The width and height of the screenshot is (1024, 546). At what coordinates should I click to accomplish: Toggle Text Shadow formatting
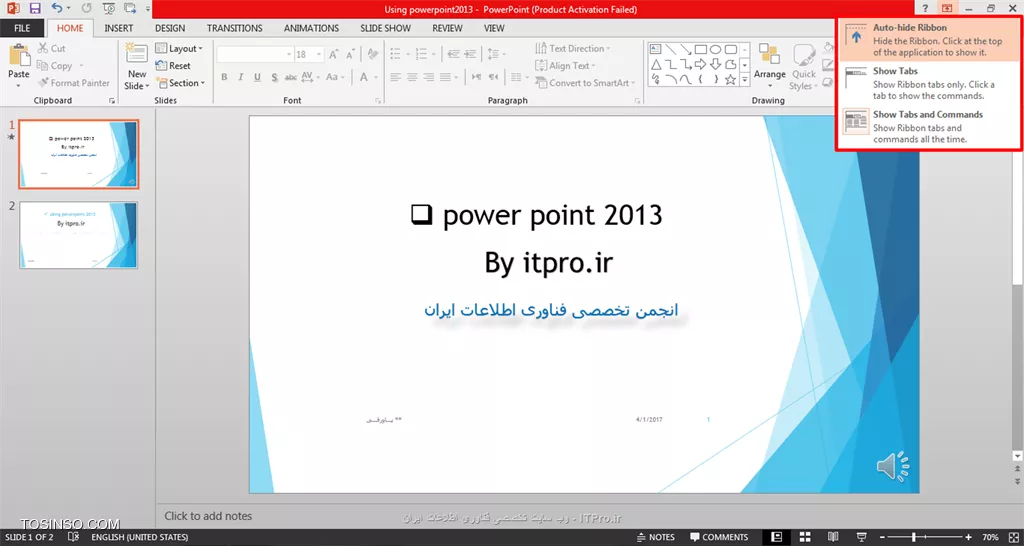pyautogui.click(x=274, y=77)
